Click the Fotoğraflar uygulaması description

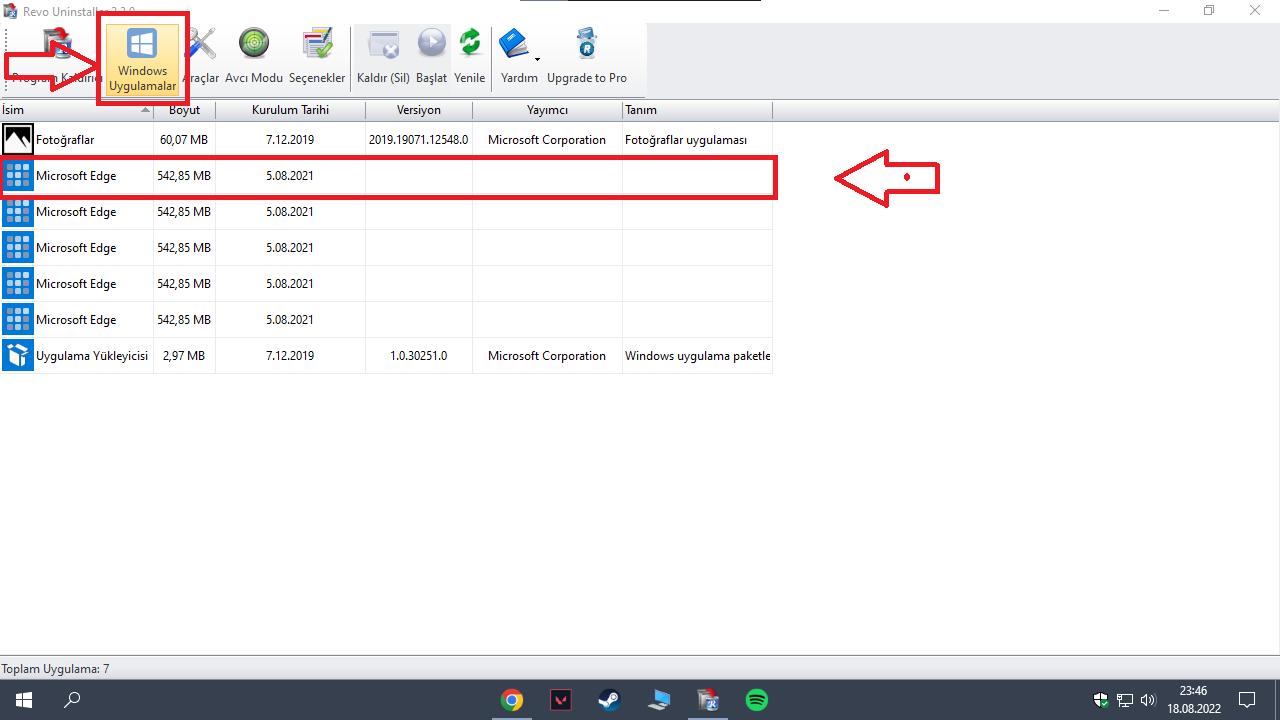pyautogui.click(x=686, y=140)
